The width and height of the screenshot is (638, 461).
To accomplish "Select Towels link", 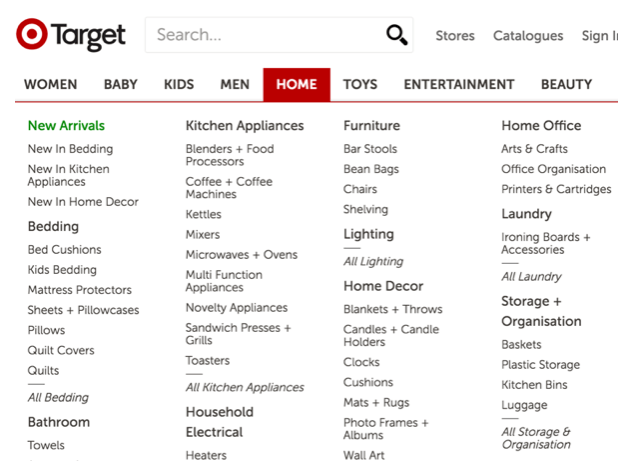I will click(x=46, y=446).
